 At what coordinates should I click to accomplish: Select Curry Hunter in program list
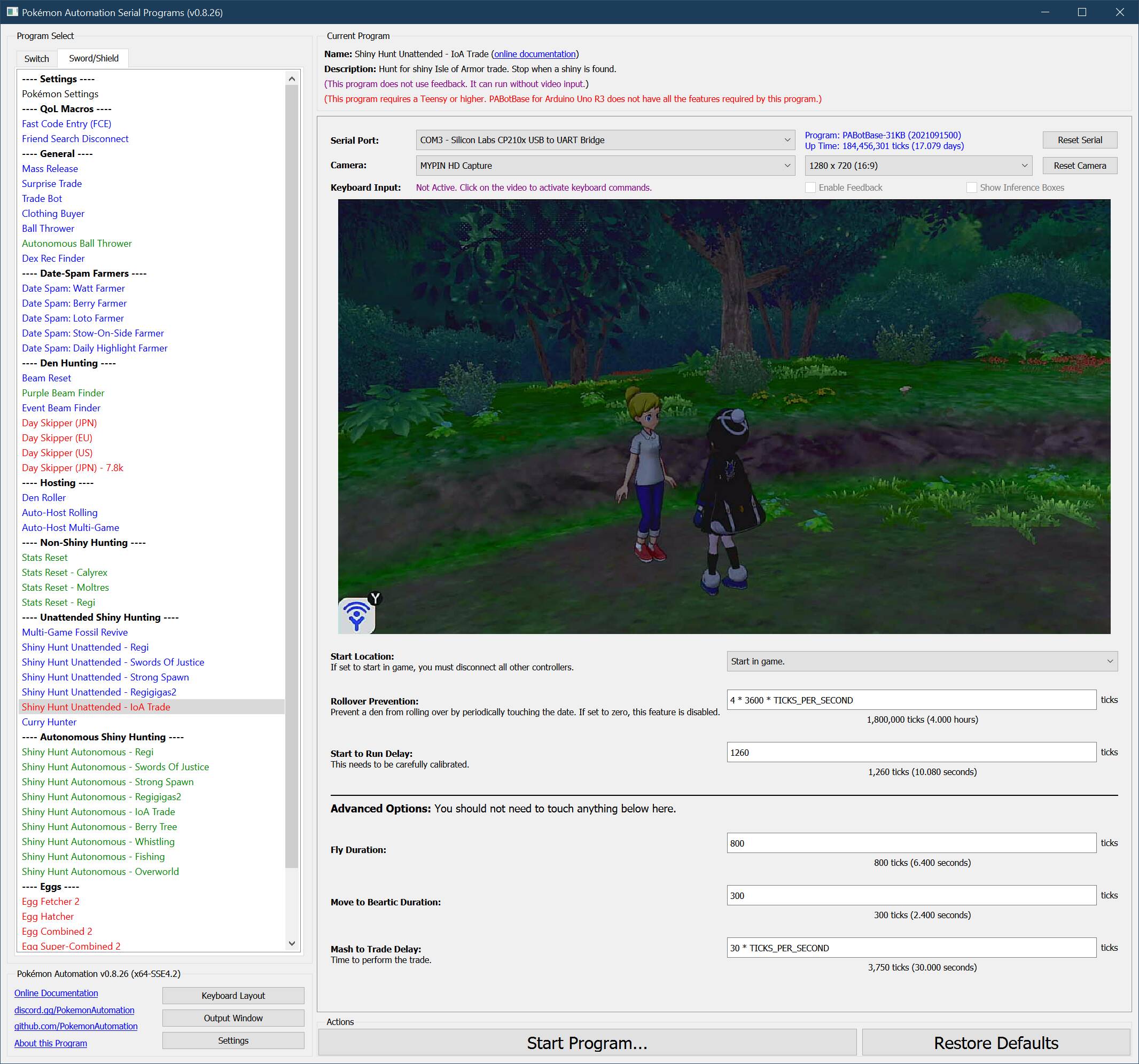click(x=49, y=722)
